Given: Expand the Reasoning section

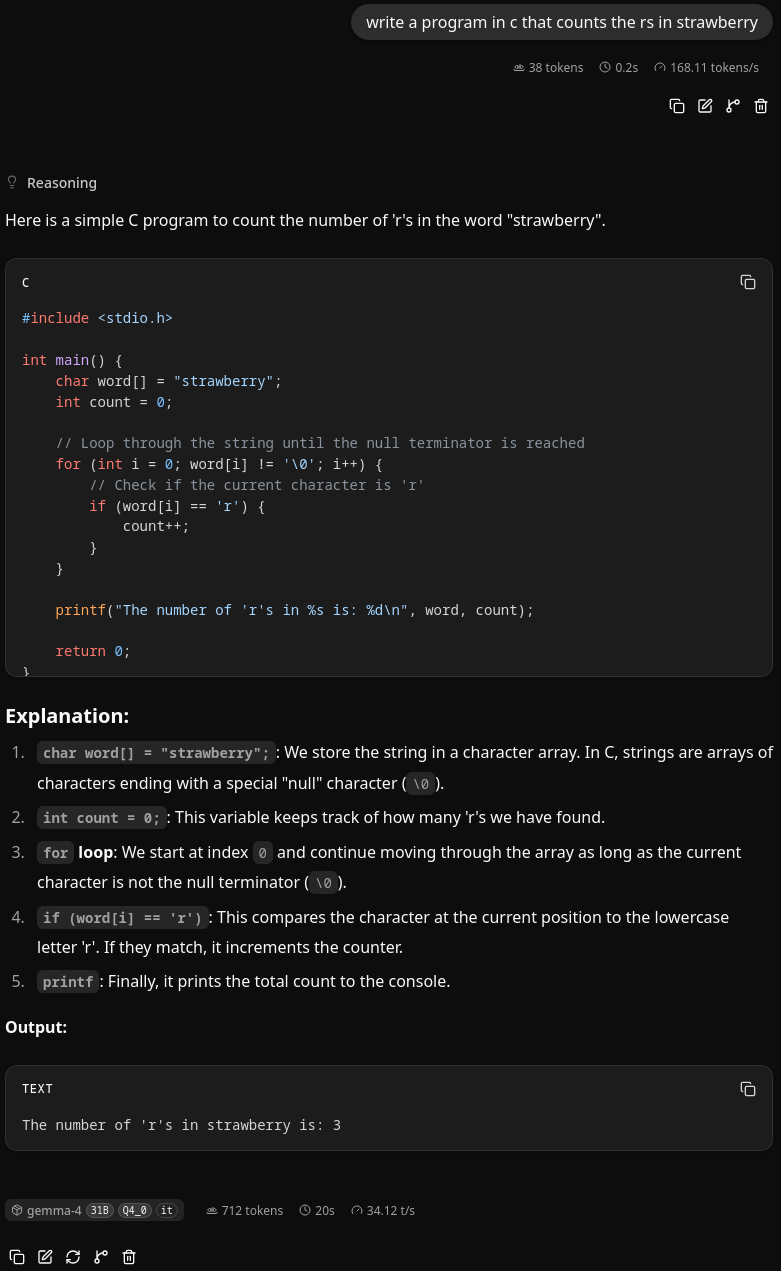Looking at the screenshot, I should click(x=52, y=183).
